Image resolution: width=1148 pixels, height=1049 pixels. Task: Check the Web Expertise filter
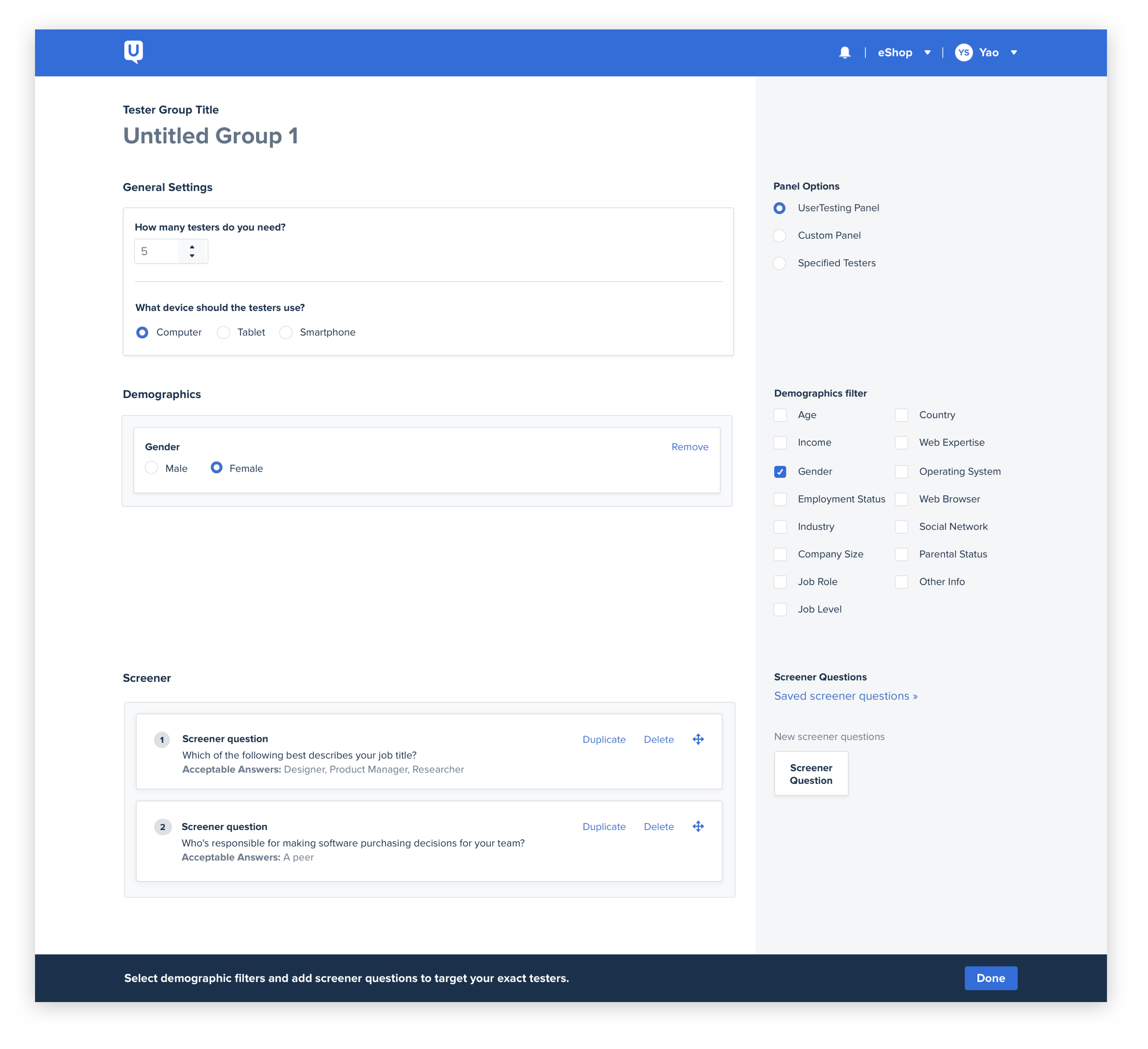(901, 442)
